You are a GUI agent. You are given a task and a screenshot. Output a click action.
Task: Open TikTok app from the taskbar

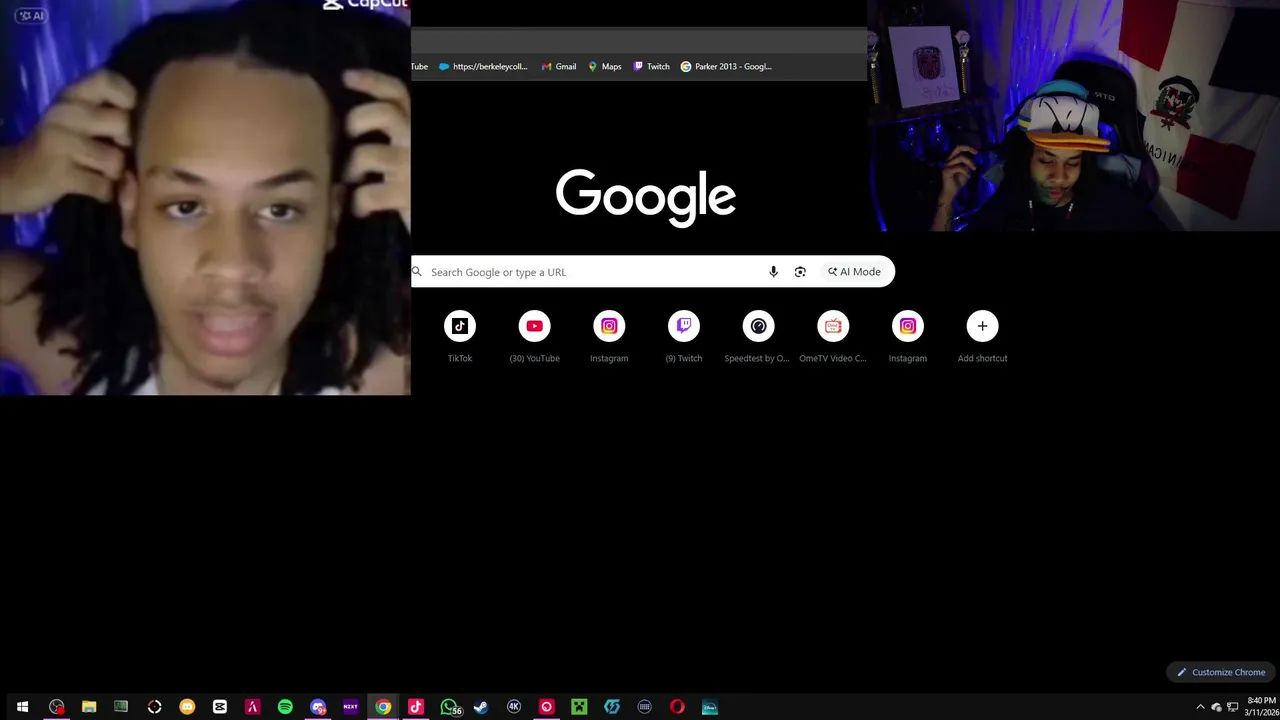416,707
